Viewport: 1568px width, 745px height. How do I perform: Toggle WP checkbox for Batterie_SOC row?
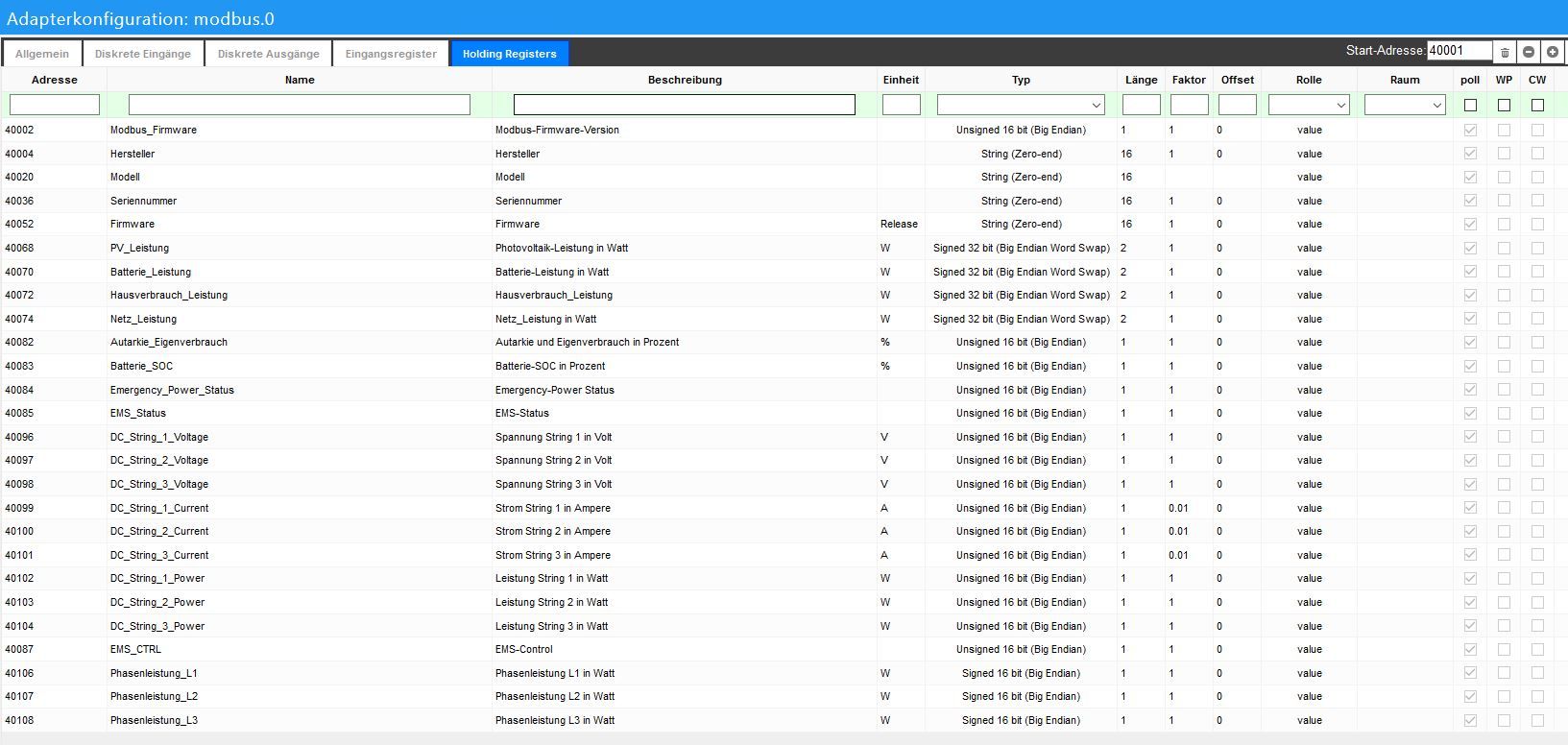point(1504,366)
